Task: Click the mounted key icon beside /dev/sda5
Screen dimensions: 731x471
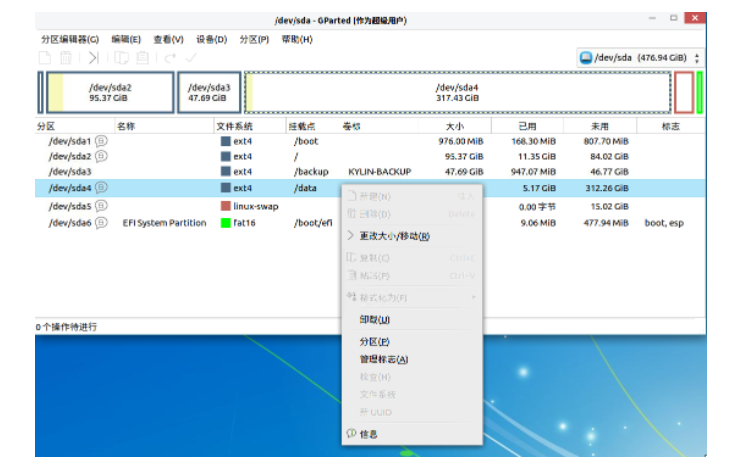Action: coord(101,206)
